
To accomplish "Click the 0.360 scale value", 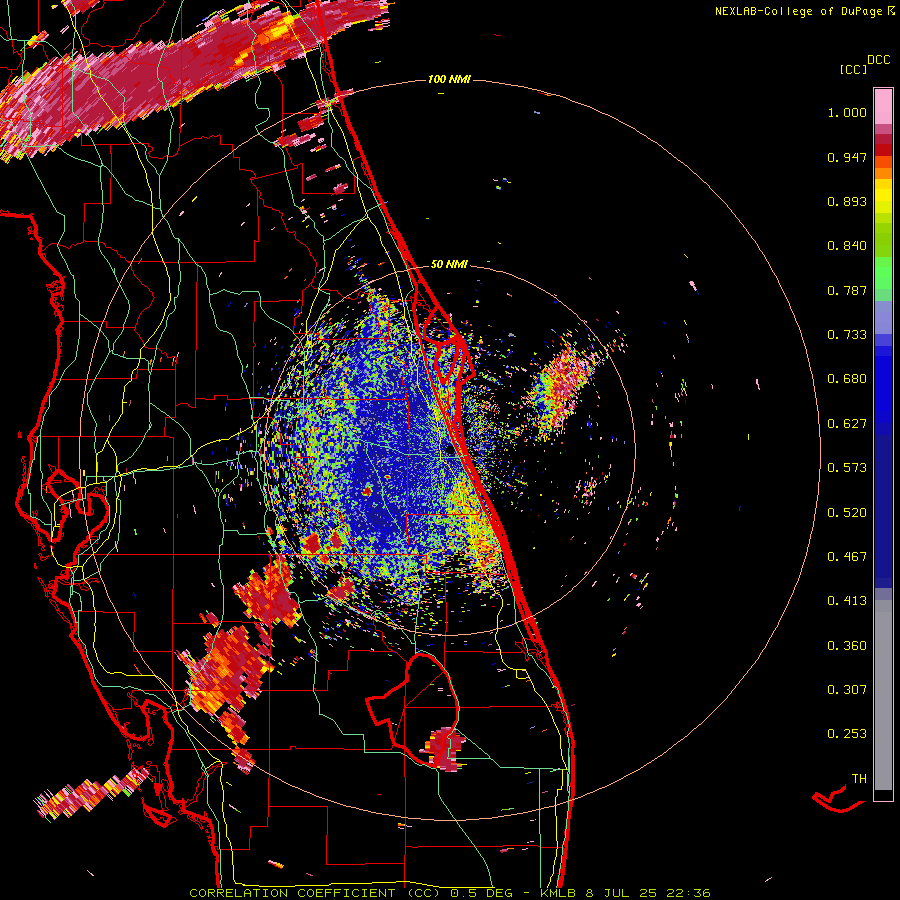I will (x=847, y=646).
